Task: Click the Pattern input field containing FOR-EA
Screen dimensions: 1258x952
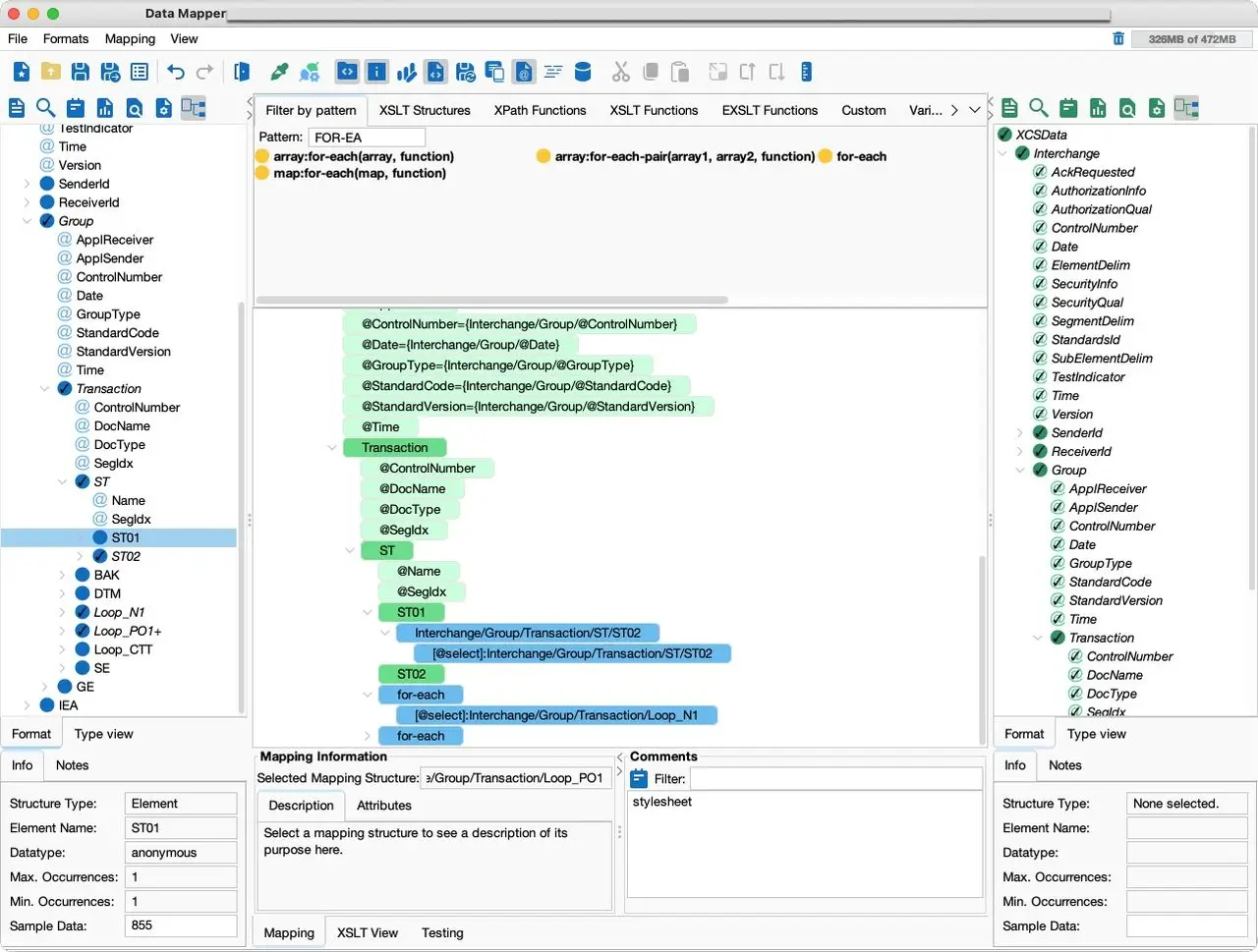Action: click(367, 138)
